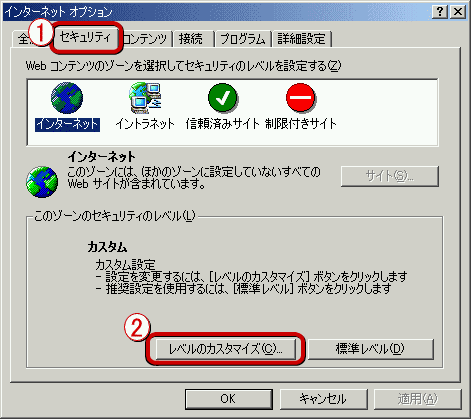Open the 接続 tab
The width and height of the screenshot is (471, 419).
pyautogui.click(x=191, y=39)
